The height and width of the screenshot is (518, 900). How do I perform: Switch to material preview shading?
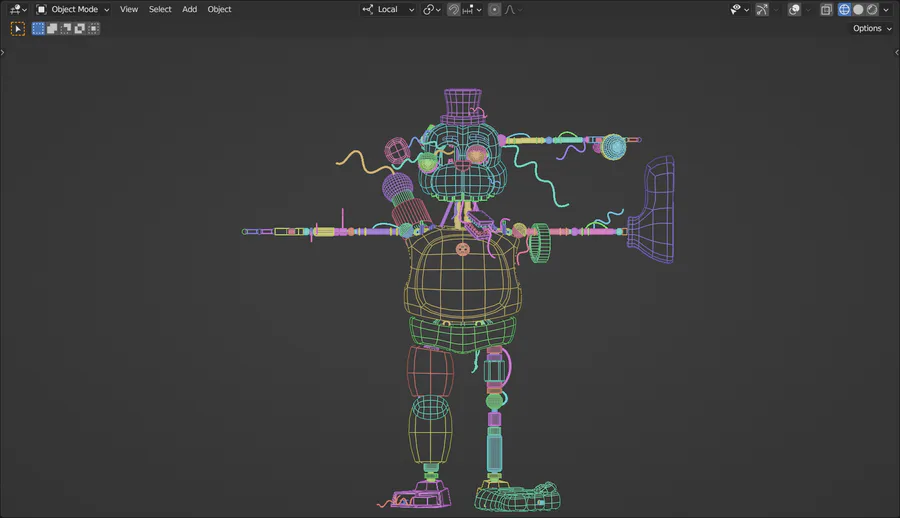coord(872,9)
